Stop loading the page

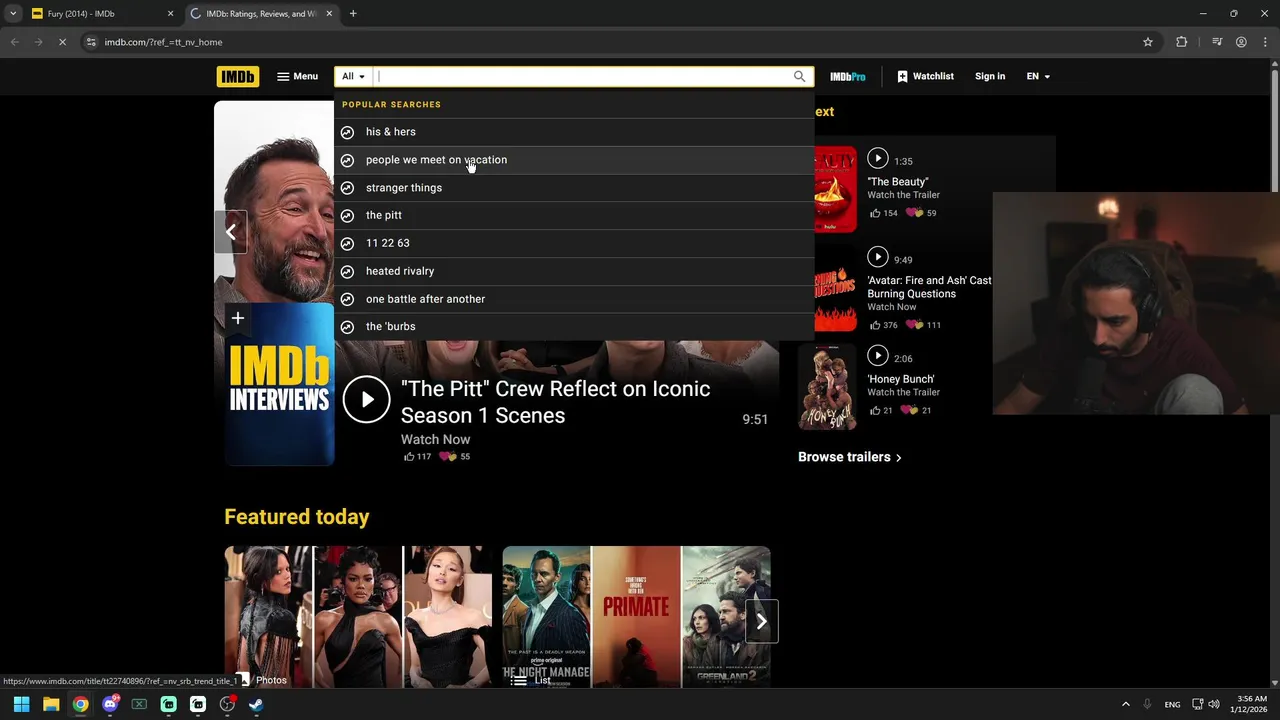tap(62, 42)
